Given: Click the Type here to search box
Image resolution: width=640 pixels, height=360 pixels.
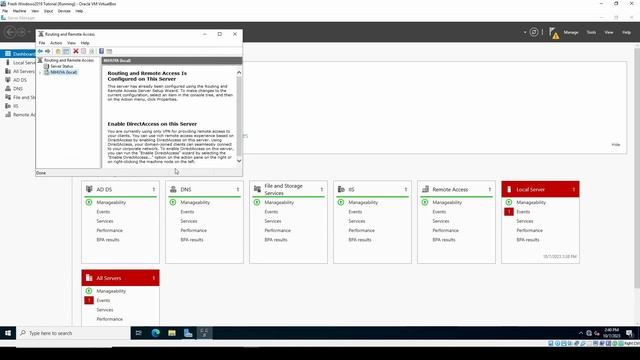Looking at the screenshot, I should pos(73,333).
